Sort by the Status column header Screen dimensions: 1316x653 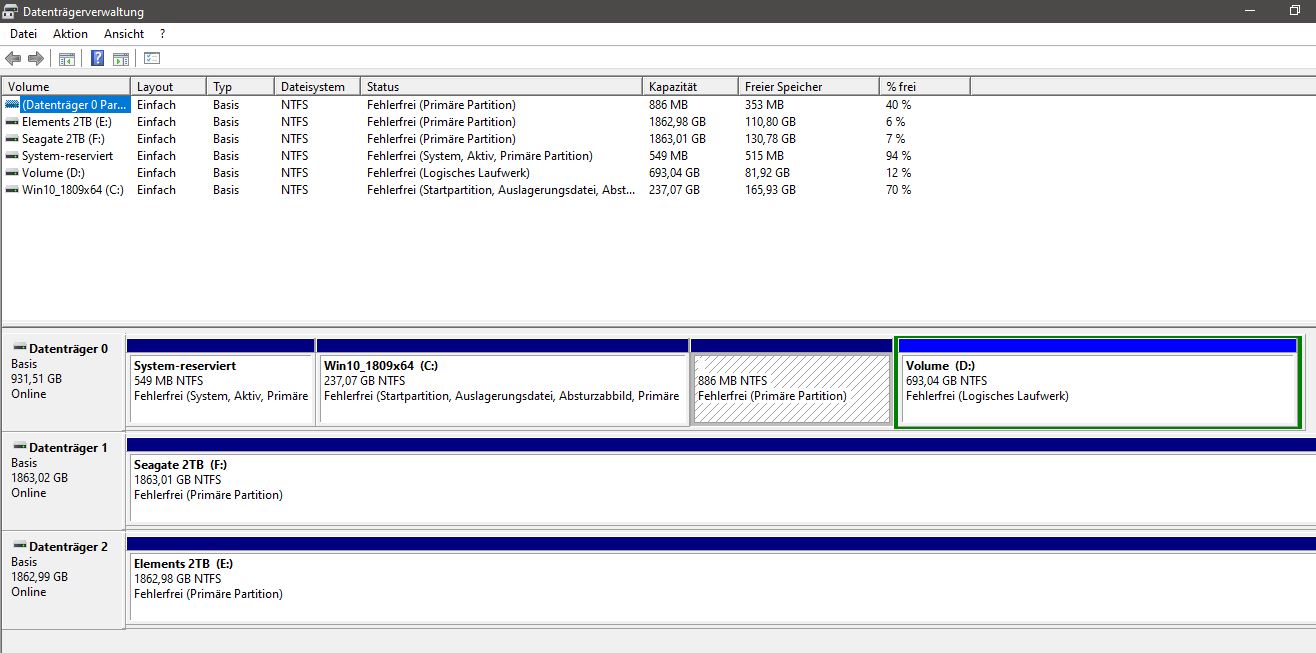click(501, 87)
